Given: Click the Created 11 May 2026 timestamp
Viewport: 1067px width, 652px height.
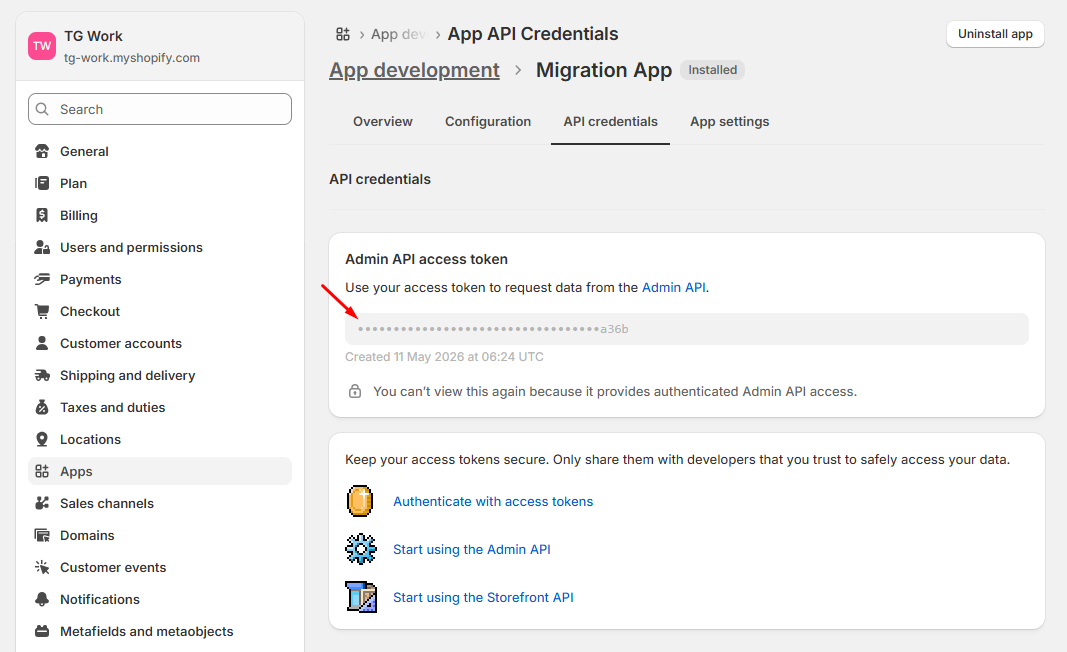Looking at the screenshot, I should point(444,357).
